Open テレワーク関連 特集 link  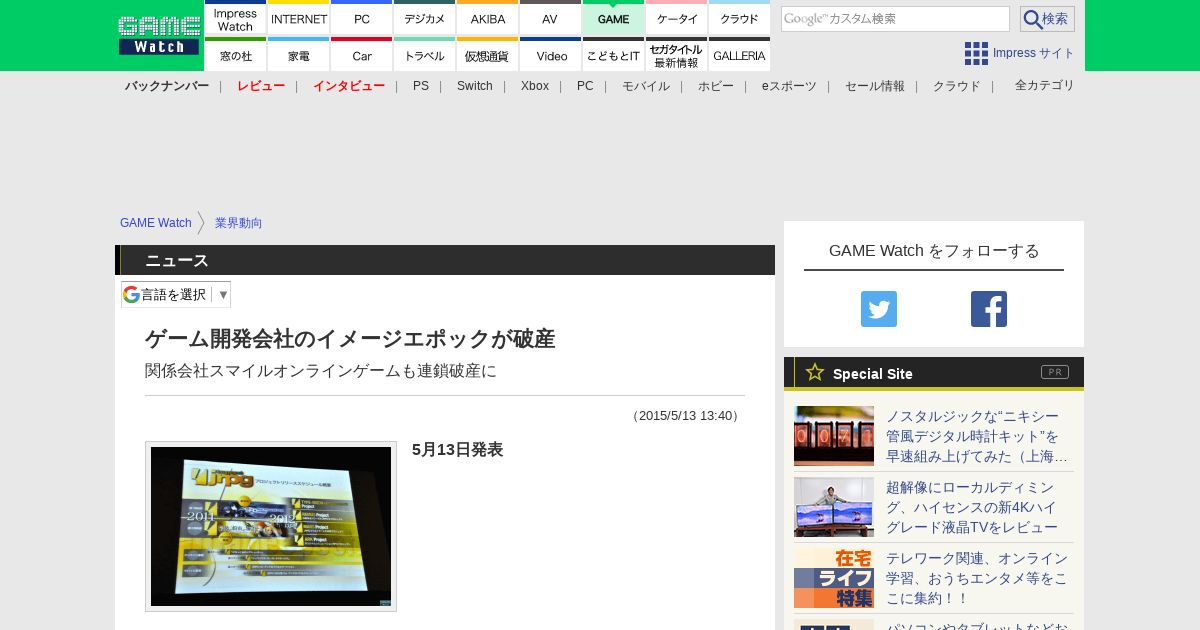pos(977,578)
